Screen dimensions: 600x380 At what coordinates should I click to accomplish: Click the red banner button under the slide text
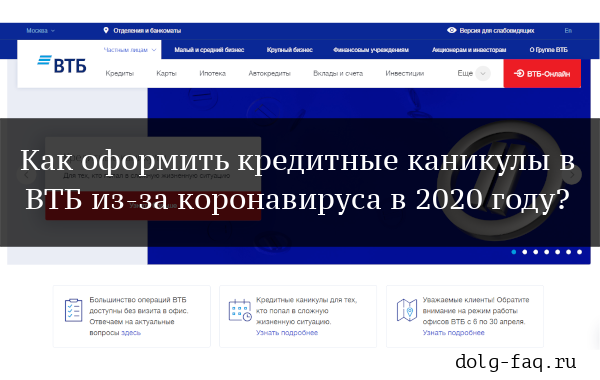click(x=153, y=206)
